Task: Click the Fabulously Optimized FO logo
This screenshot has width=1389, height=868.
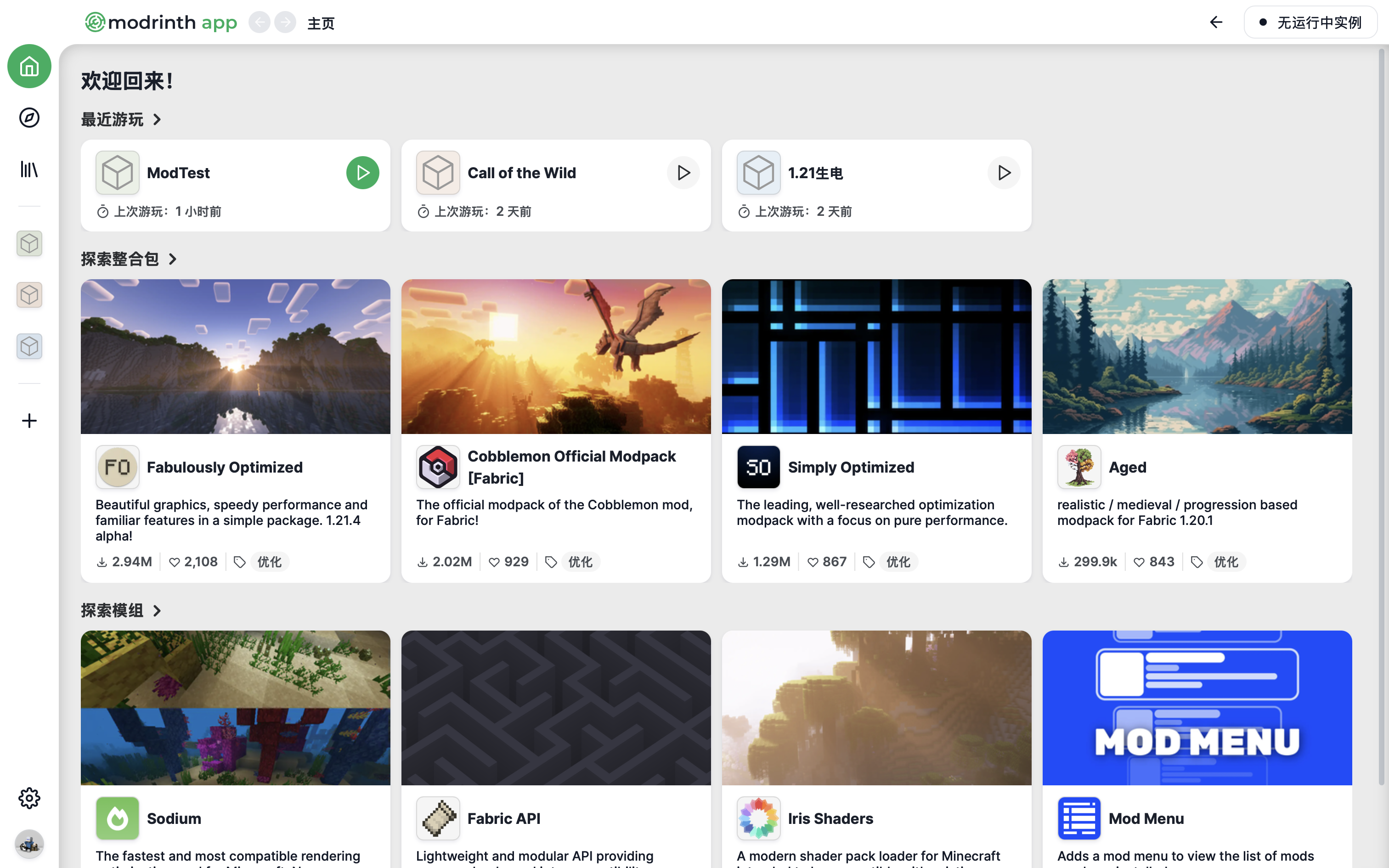Action: (118, 468)
